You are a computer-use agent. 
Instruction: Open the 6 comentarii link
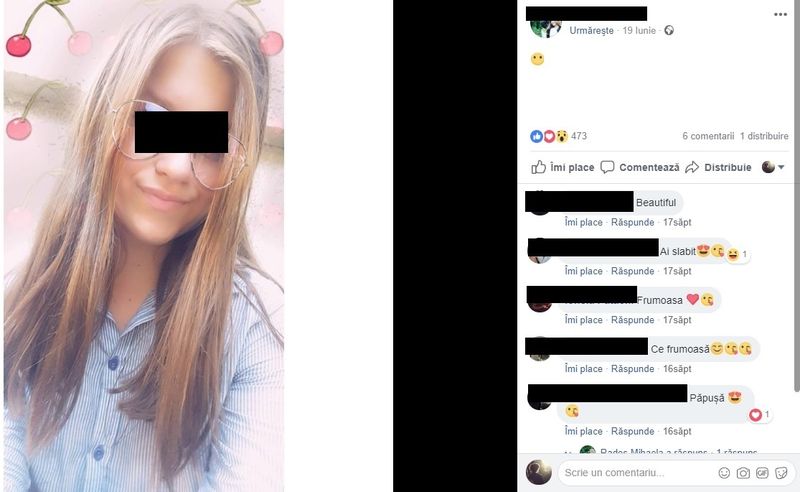pos(708,136)
